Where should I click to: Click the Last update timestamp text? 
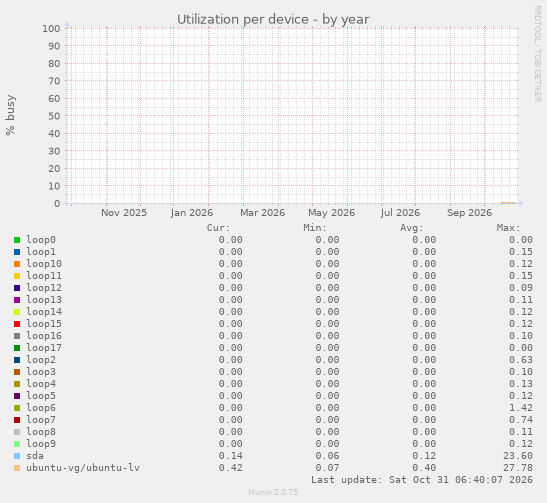[x=422, y=480]
